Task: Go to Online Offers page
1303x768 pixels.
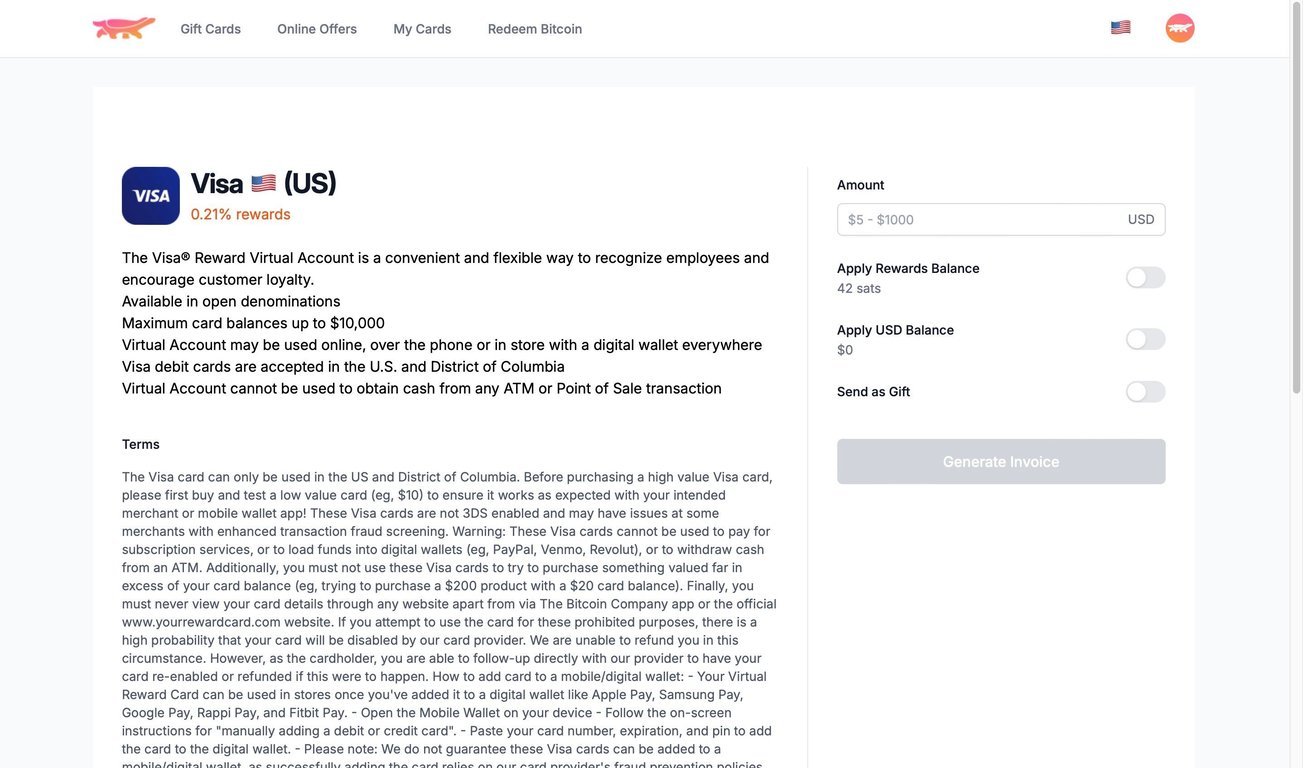Action: 317,29
